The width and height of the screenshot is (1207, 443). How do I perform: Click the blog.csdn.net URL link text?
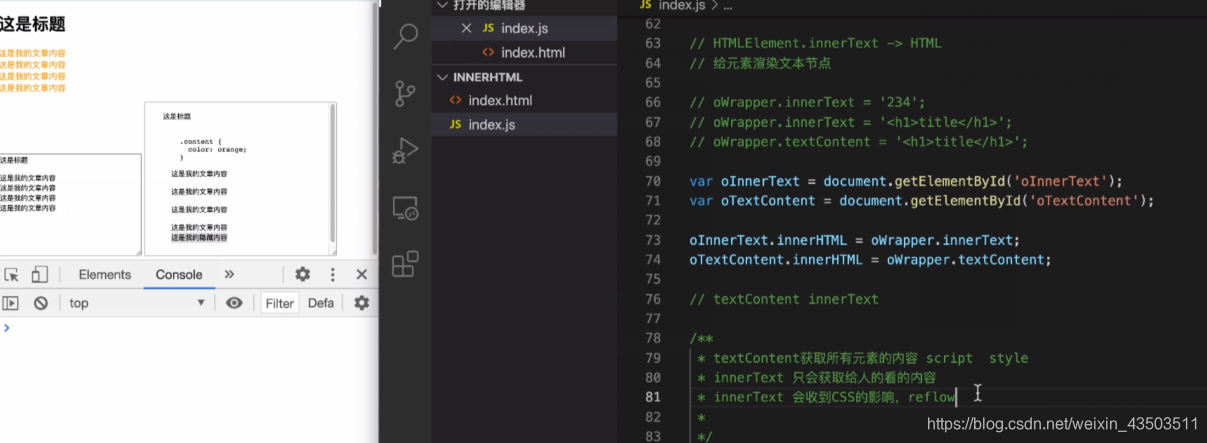point(1063,424)
